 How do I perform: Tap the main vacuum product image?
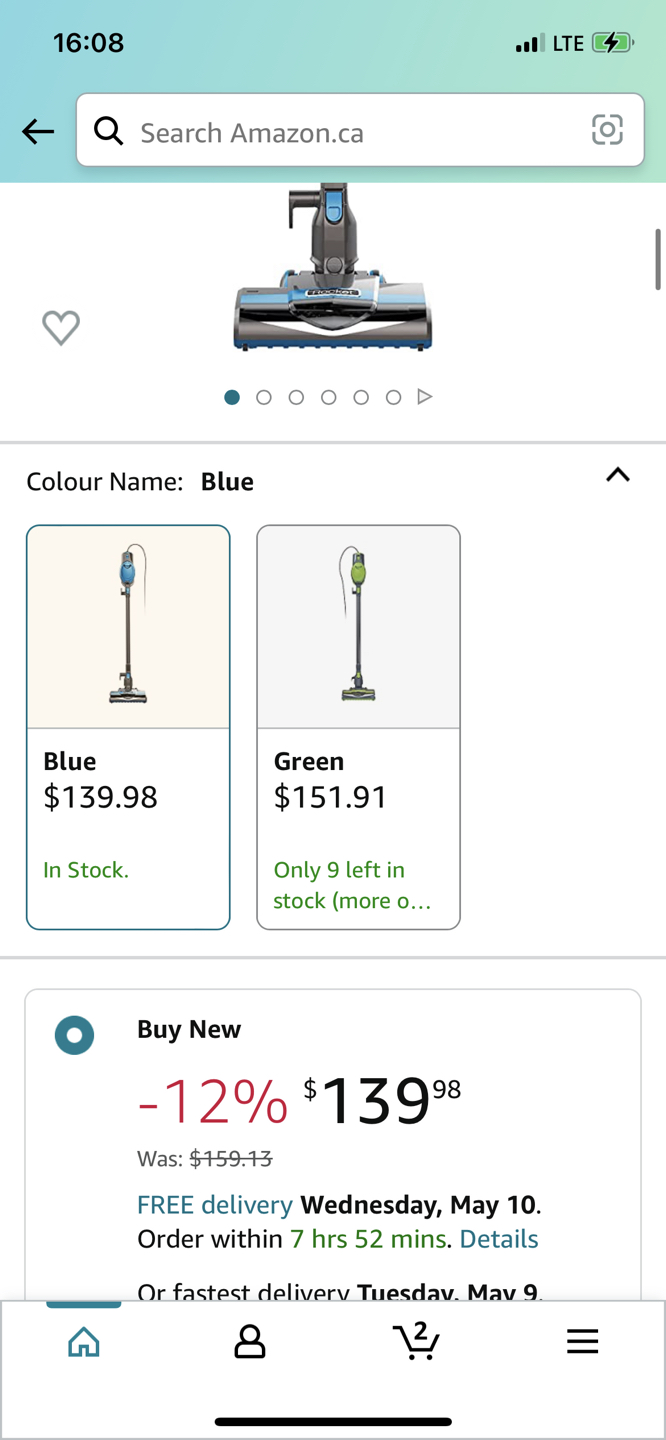pyautogui.click(x=333, y=270)
